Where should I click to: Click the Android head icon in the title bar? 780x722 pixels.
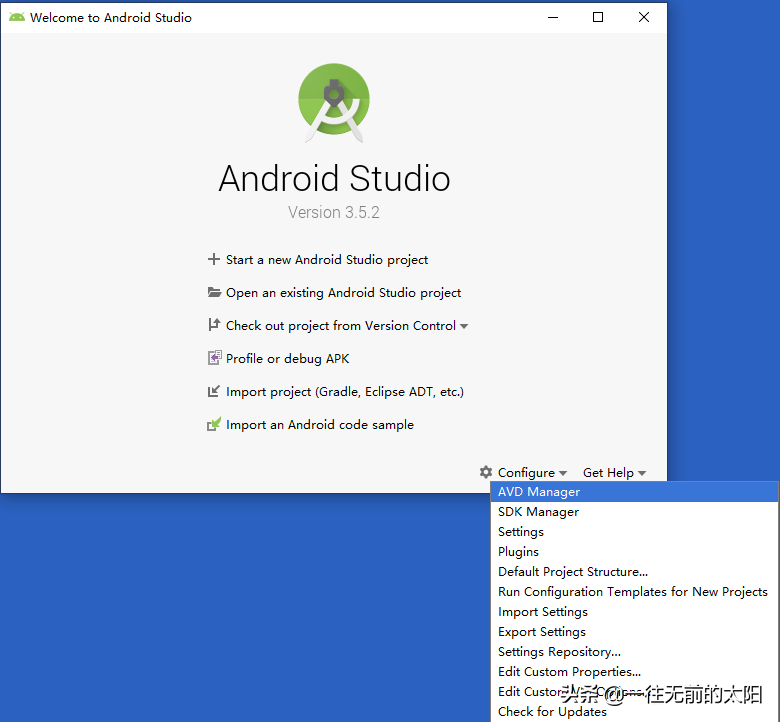coord(17,17)
